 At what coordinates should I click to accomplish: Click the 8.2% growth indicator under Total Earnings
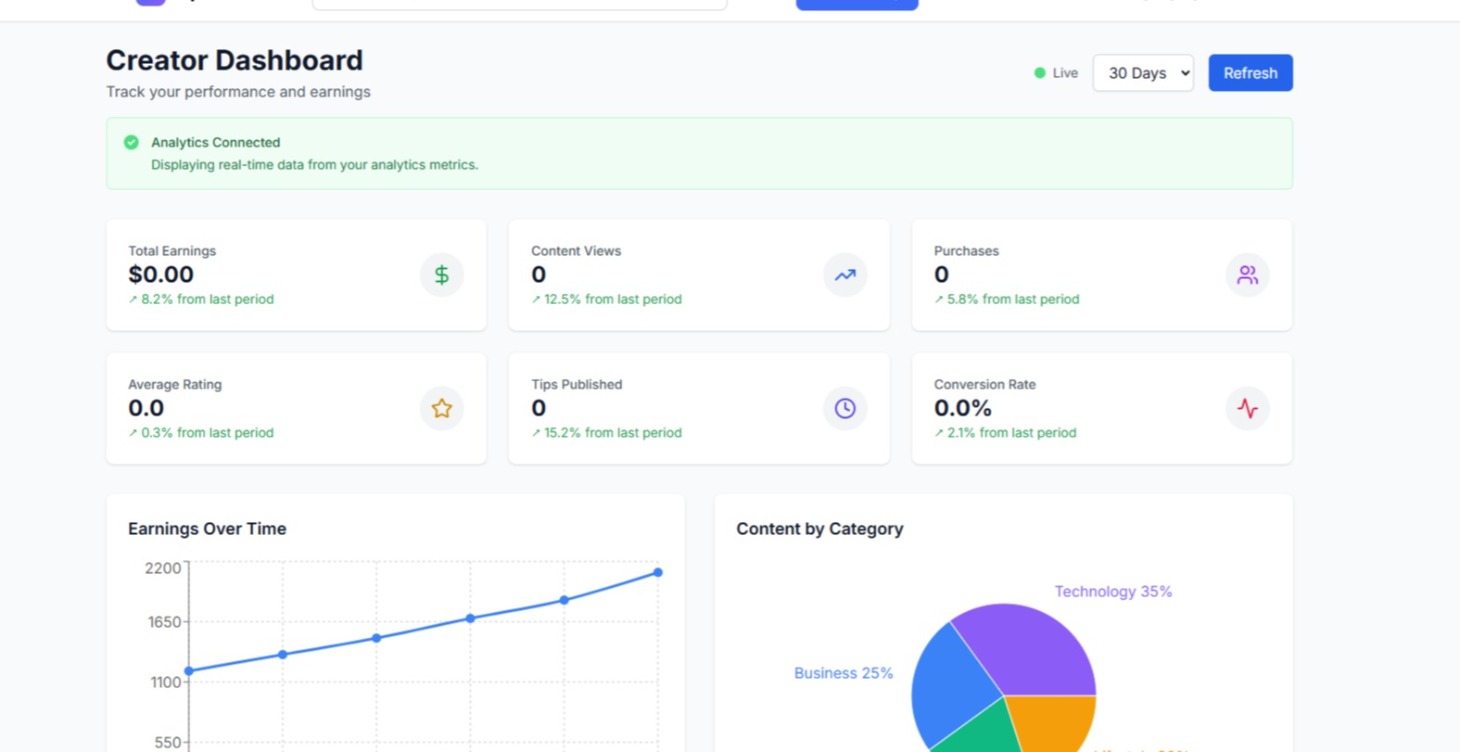pos(201,299)
